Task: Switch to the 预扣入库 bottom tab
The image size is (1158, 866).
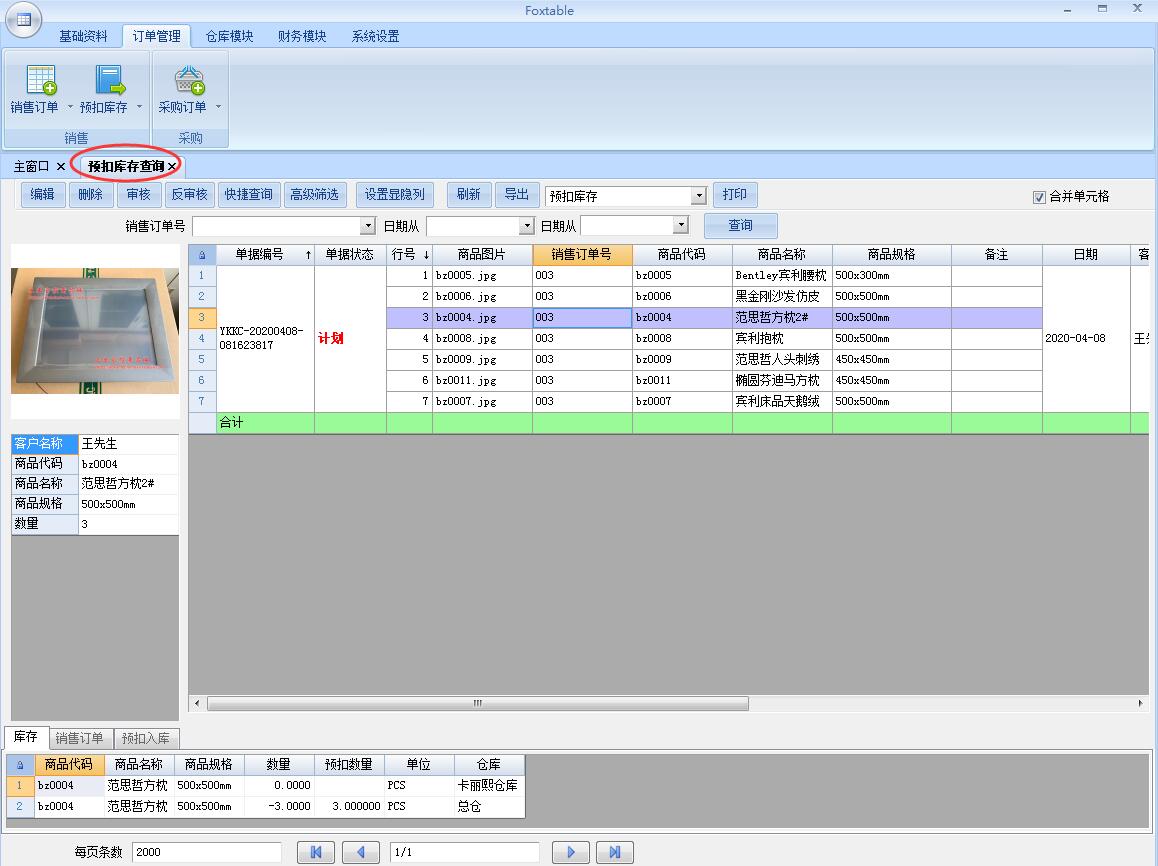Action: [146, 739]
